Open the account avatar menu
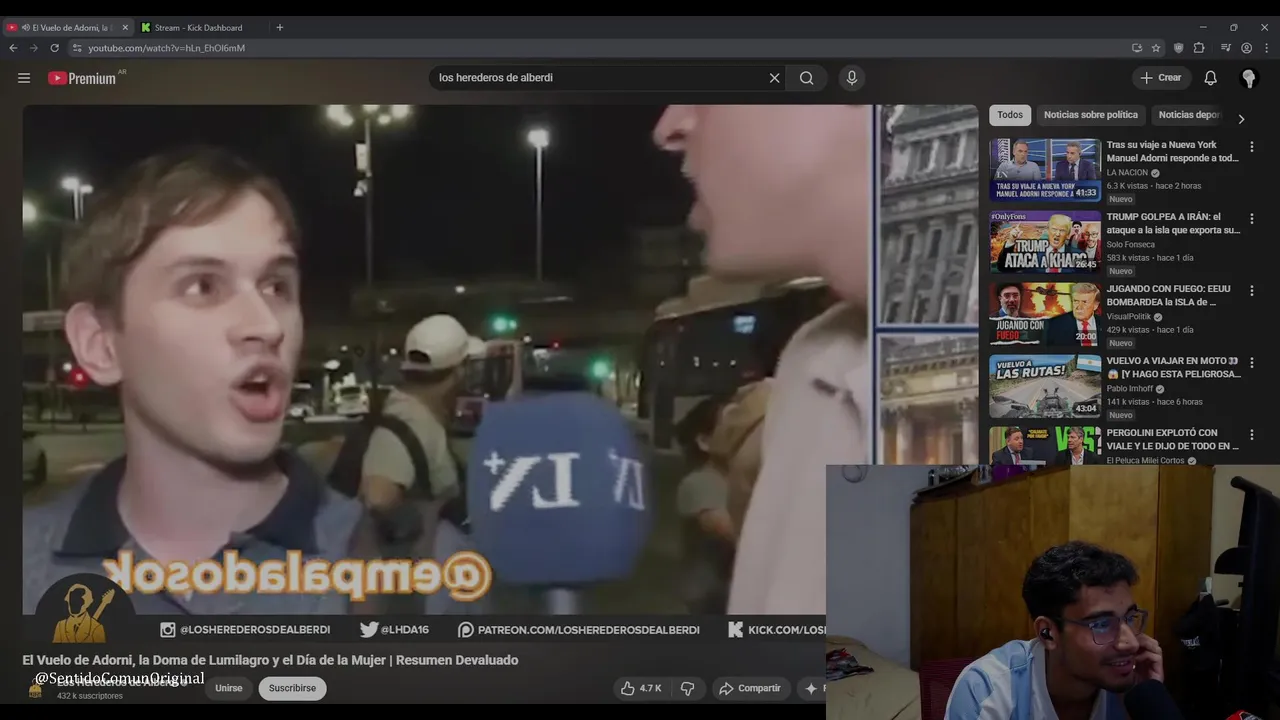Screen dimensions: 1280x720 (1248, 78)
